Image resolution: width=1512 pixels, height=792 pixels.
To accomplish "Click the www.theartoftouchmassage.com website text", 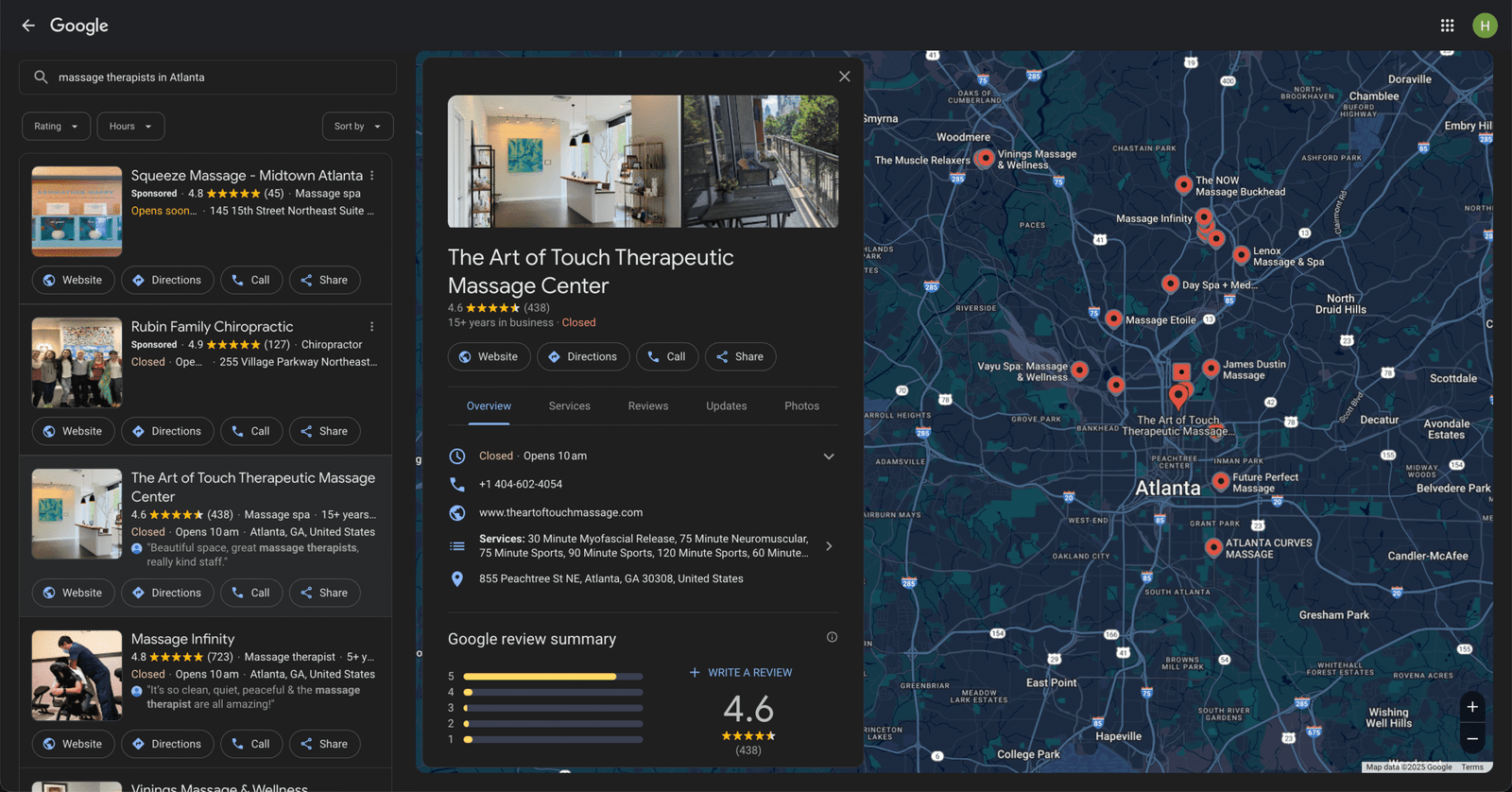I will click(x=560, y=512).
